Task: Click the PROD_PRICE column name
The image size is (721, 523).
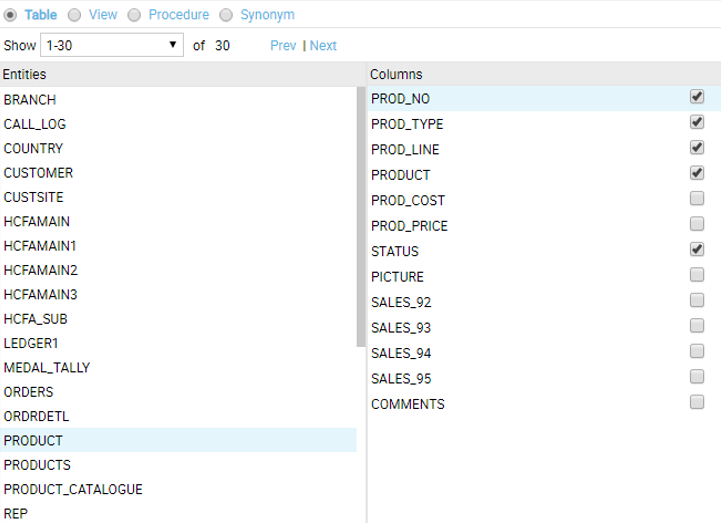Action: pos(410,226)
